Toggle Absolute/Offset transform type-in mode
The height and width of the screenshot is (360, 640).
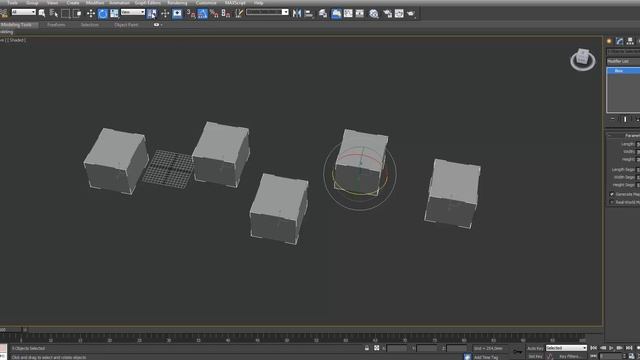(x=376, y=348)
